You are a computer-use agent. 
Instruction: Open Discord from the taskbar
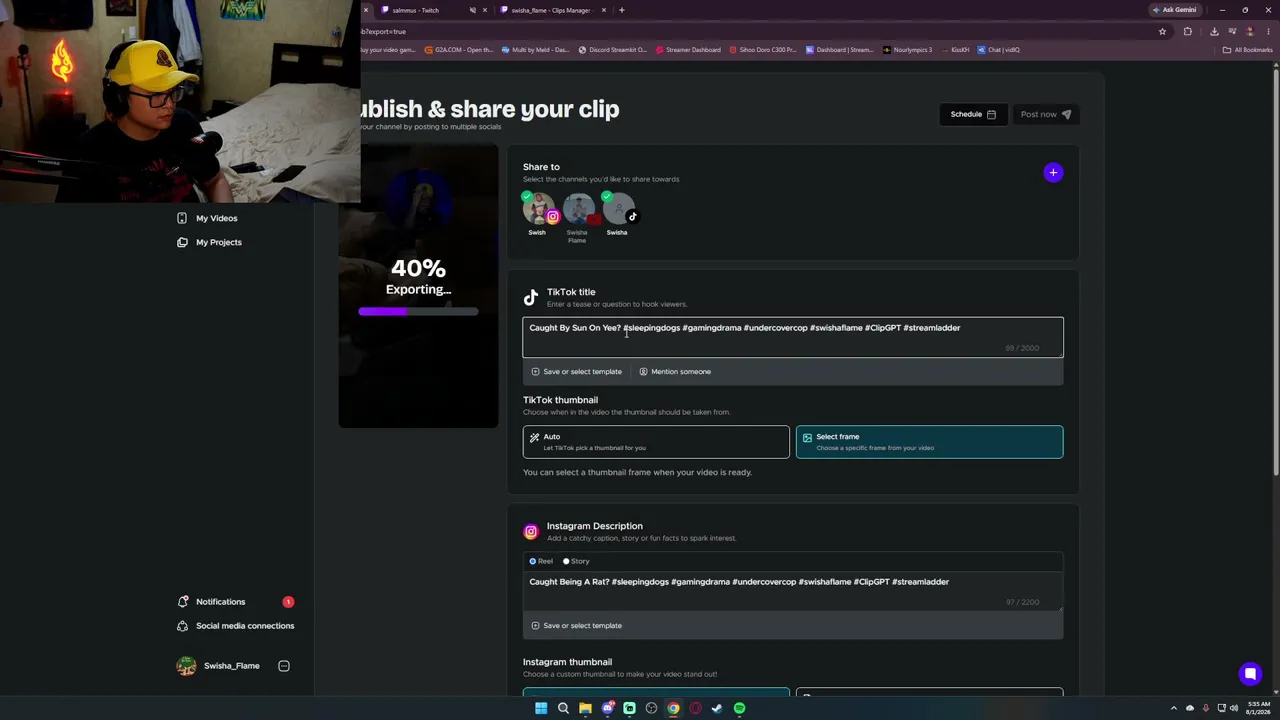(x=607, y=708)
